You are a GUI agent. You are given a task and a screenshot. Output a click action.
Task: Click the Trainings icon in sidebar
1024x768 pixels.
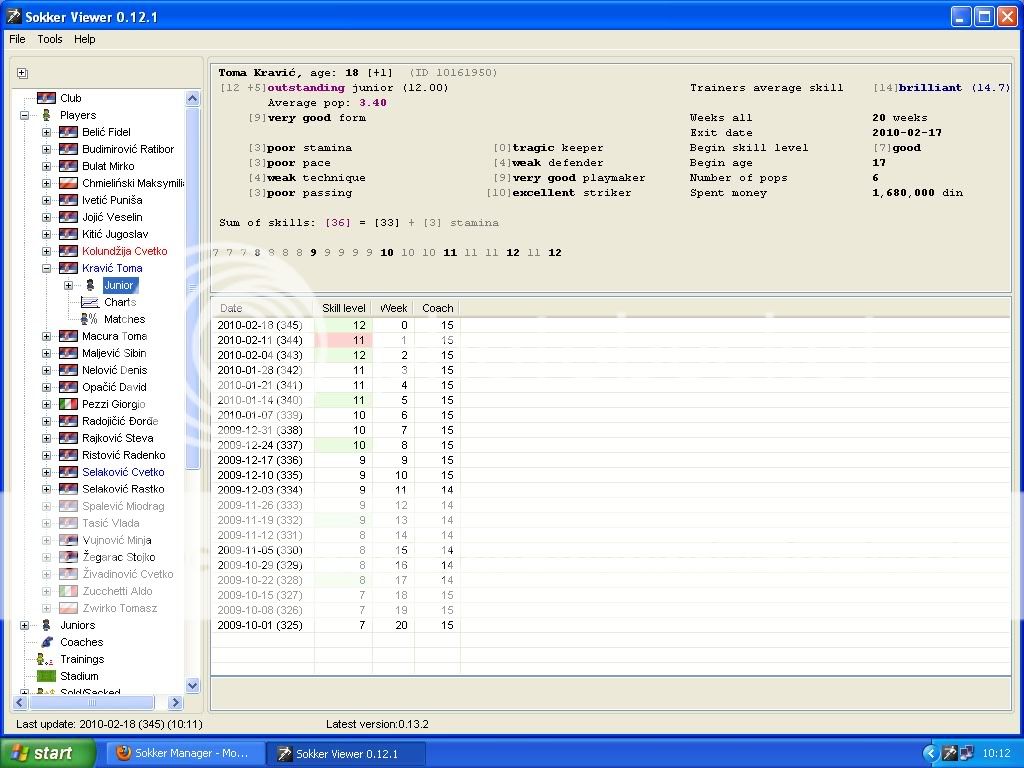45,659
